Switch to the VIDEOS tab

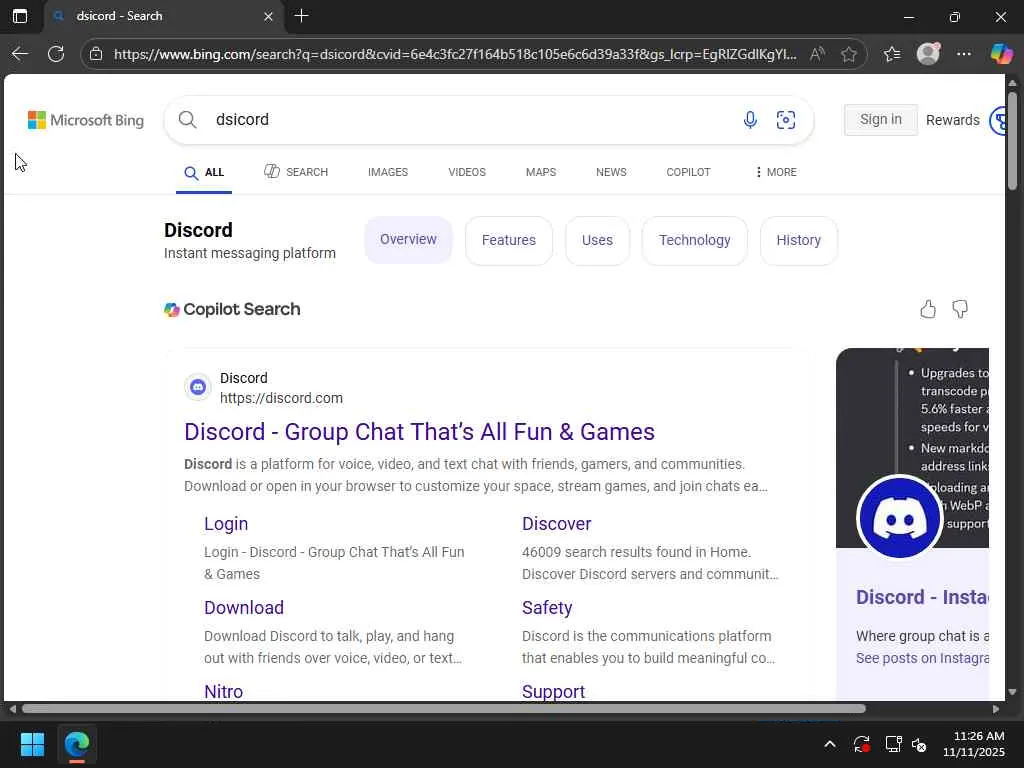467,172
